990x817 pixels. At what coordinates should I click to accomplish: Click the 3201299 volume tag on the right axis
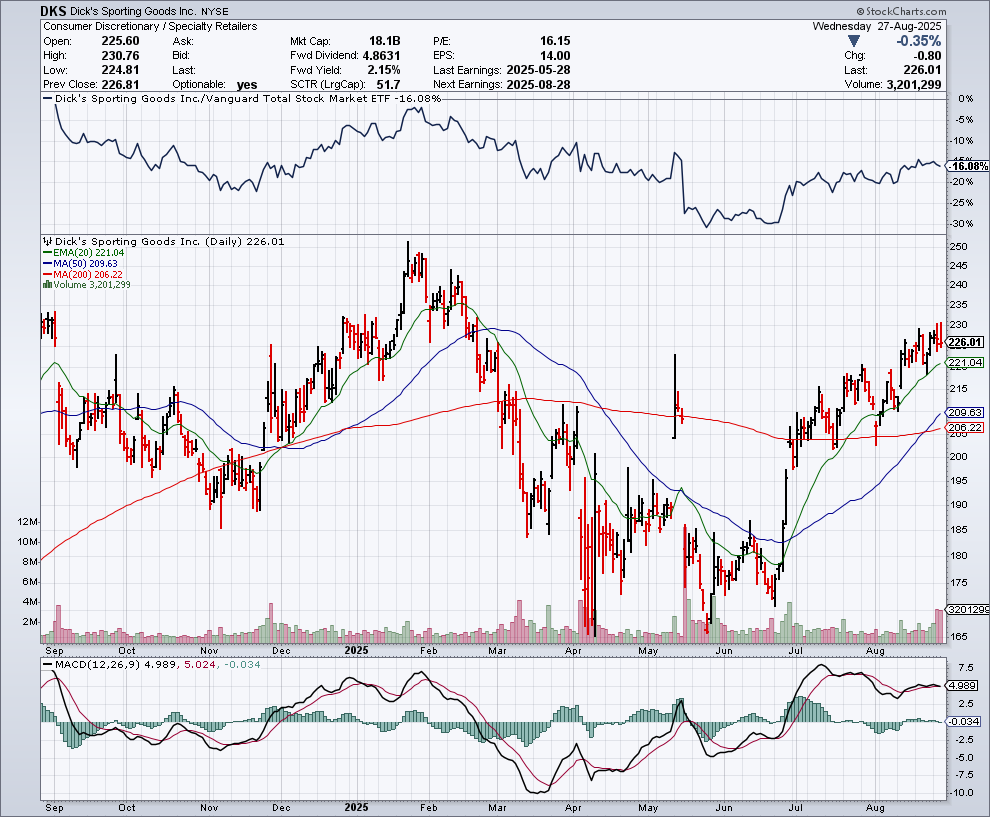pyautogui.click(x=969, y=609)
